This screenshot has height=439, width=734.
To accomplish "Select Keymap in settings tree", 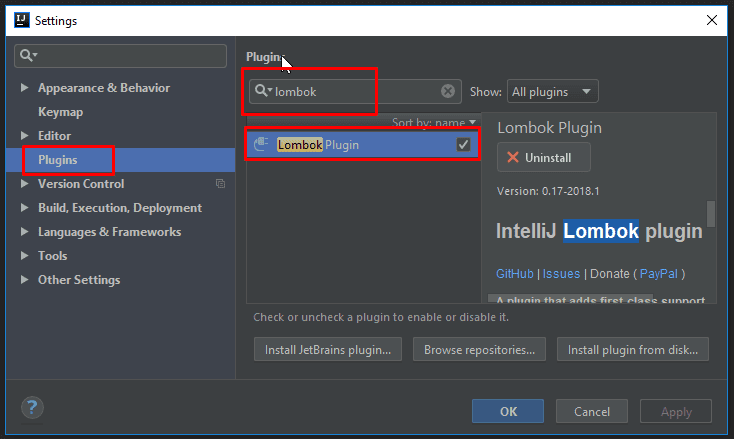I will (60, 112).
